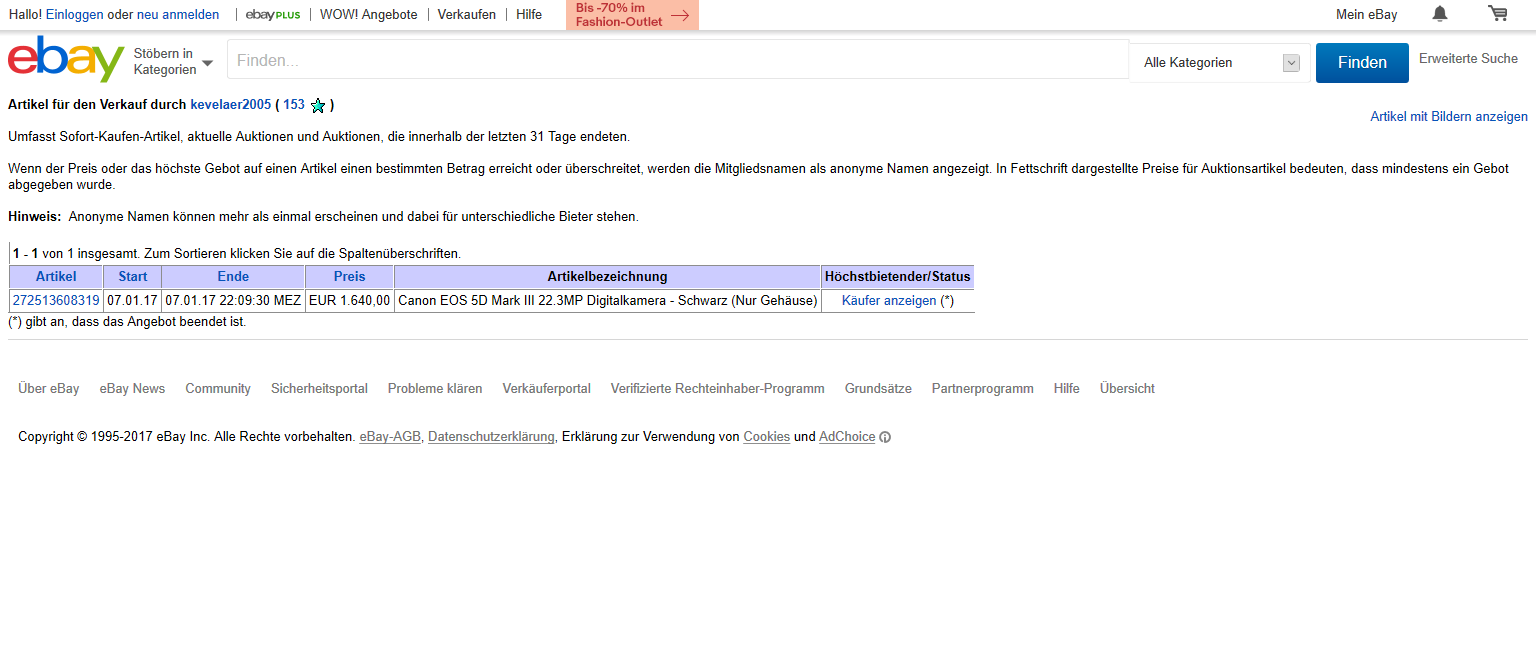1536x654 pixels.
Task: Select the price cell 'EUR 1.640,00'
Action: (x=350, y=301)
